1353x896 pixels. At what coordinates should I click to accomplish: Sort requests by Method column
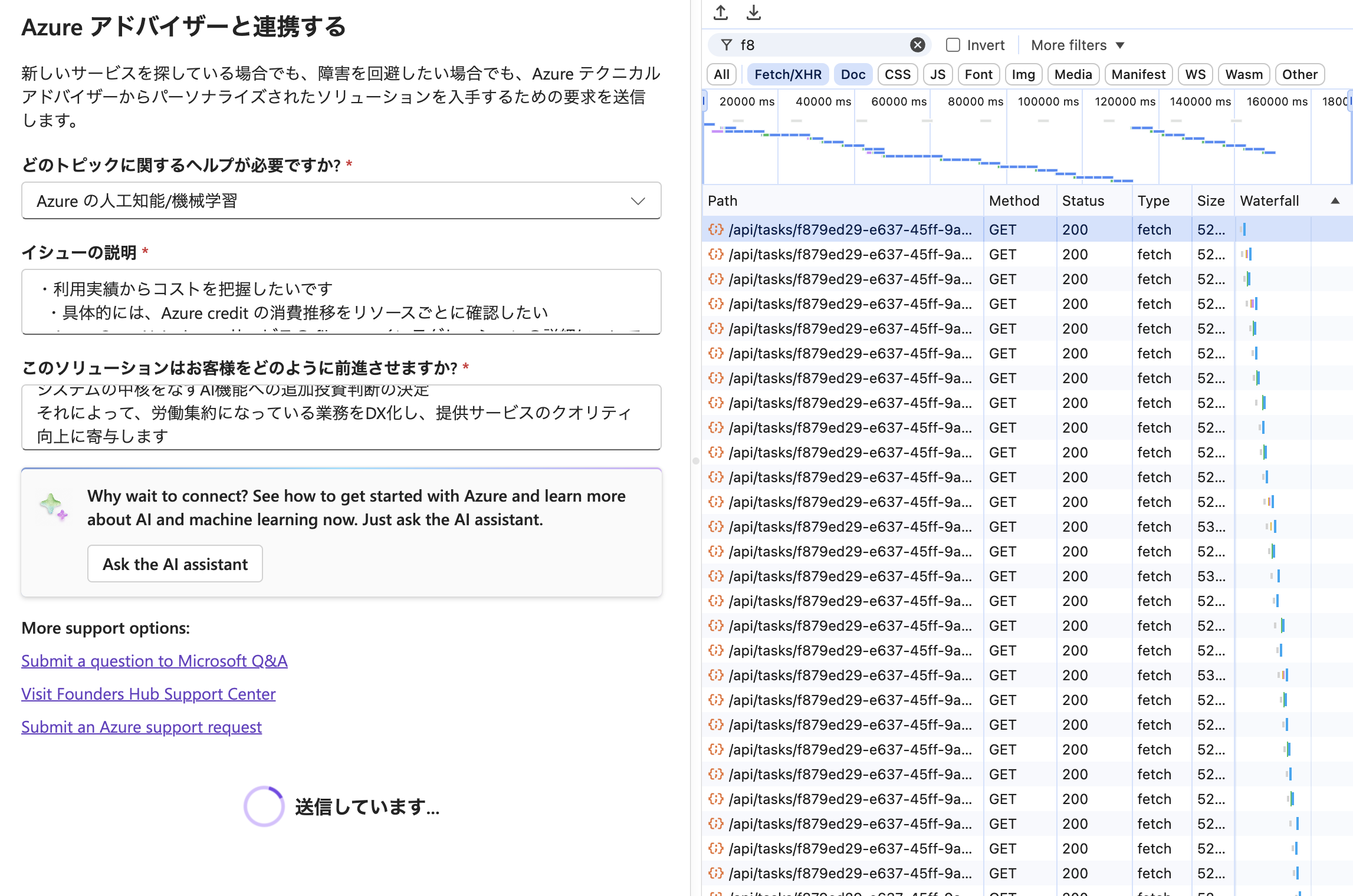pyautogui.click(x=1020, y=201)
